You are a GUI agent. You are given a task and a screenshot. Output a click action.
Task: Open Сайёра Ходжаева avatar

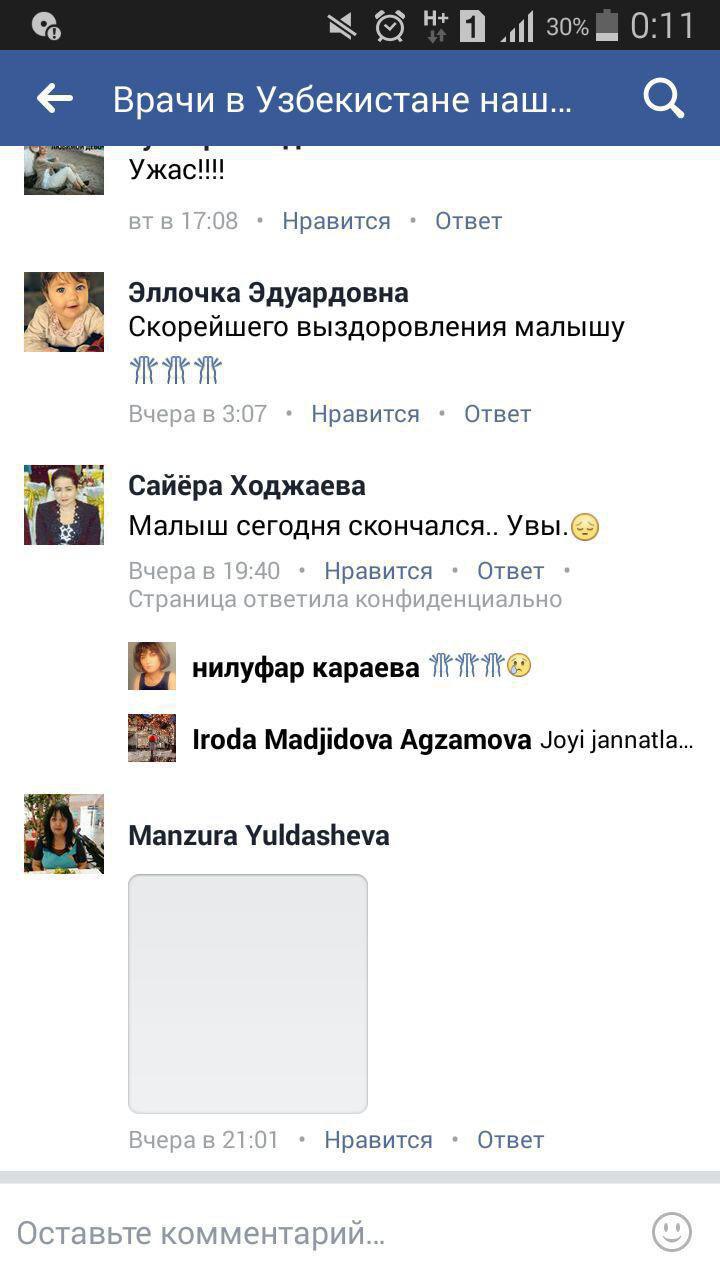64,505
